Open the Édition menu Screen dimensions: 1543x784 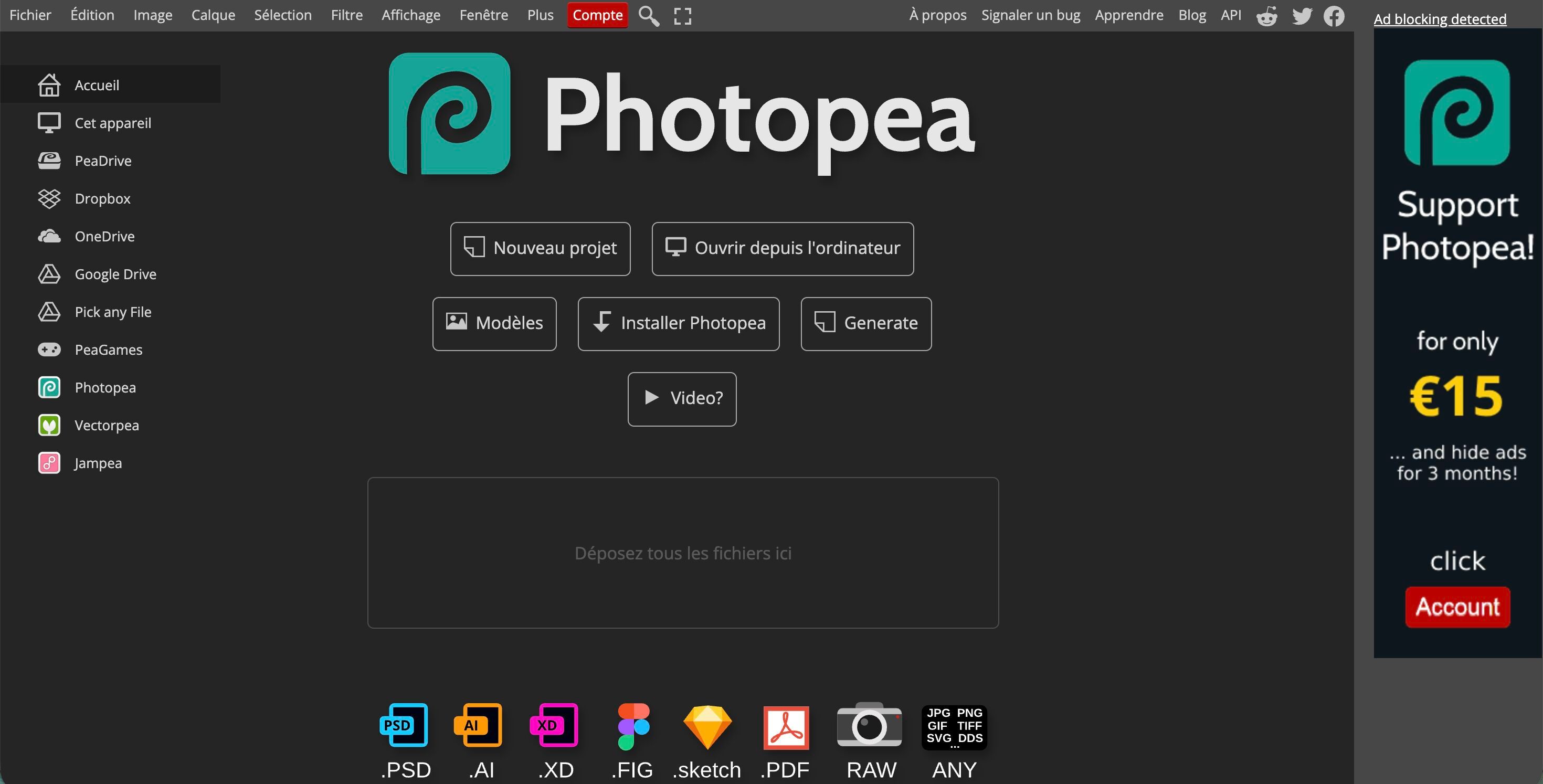(x=92, y=15)
